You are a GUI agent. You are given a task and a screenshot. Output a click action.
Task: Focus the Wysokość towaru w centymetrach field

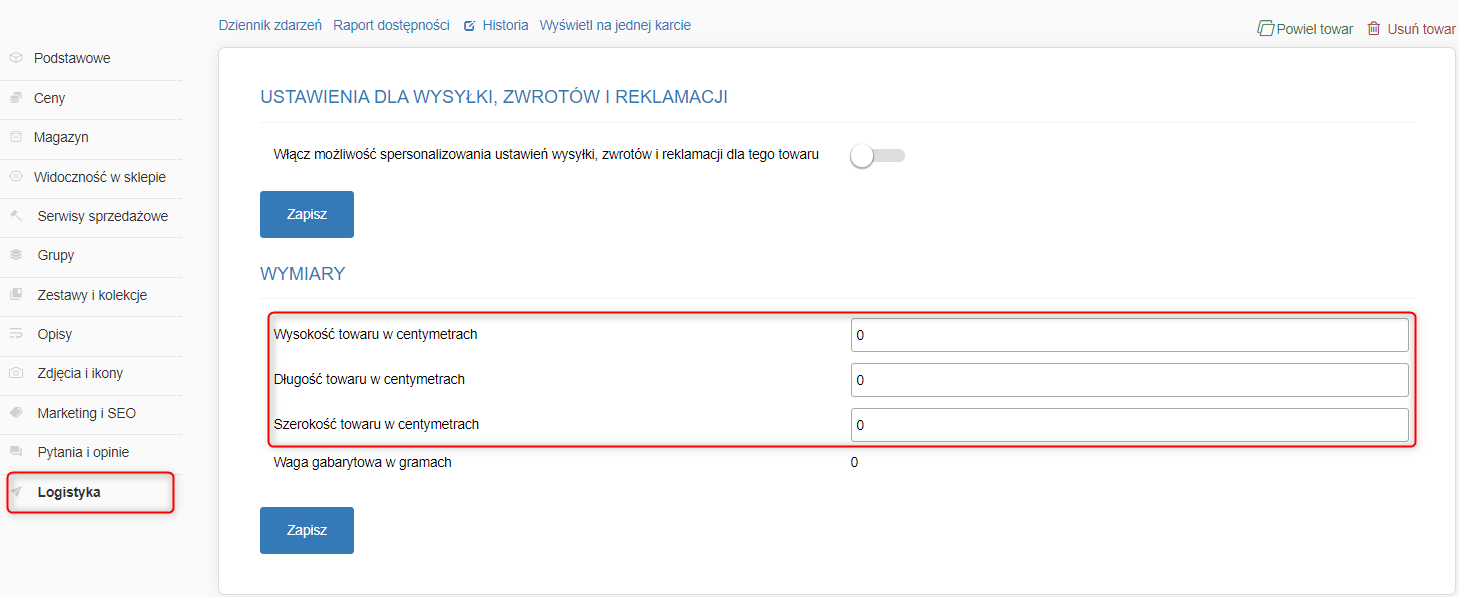1130,335
